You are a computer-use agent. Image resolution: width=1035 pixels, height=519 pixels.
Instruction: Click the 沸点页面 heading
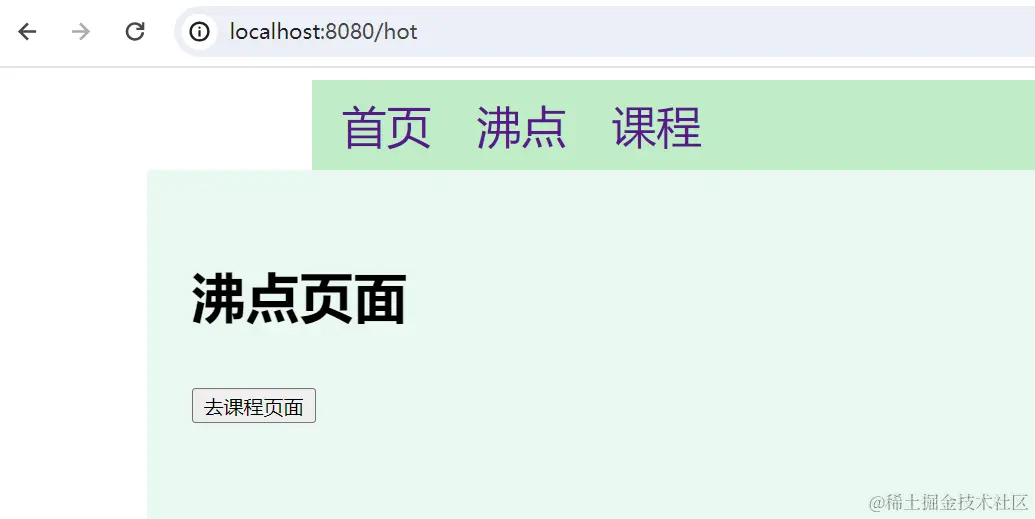click(298, 299)
